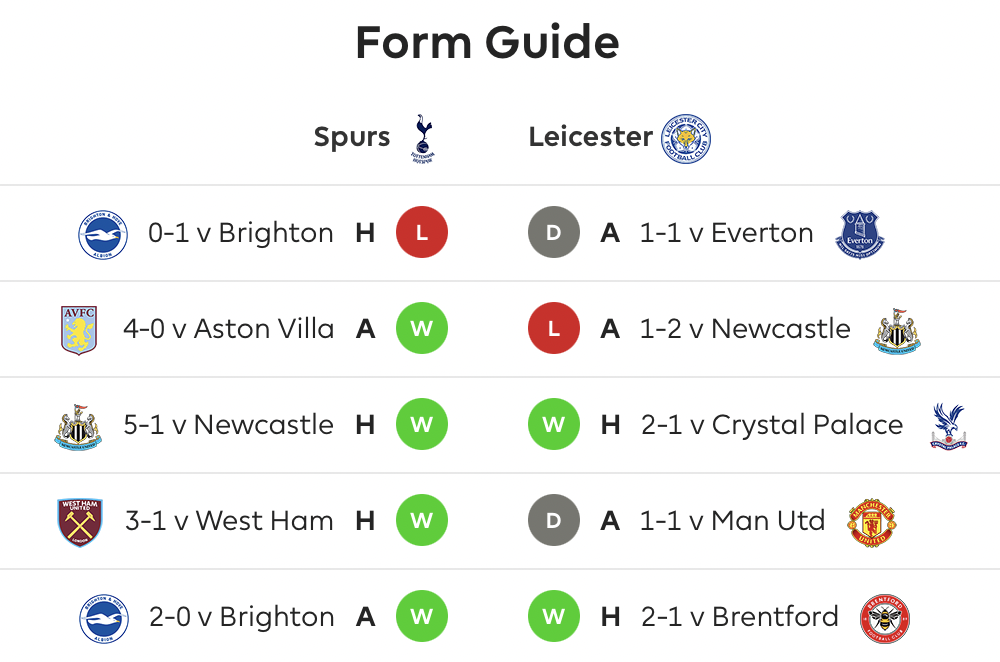This screenshot has width=1000, height=662.
Task: Open the Brentford bee badge
Action: click(885, 619)
